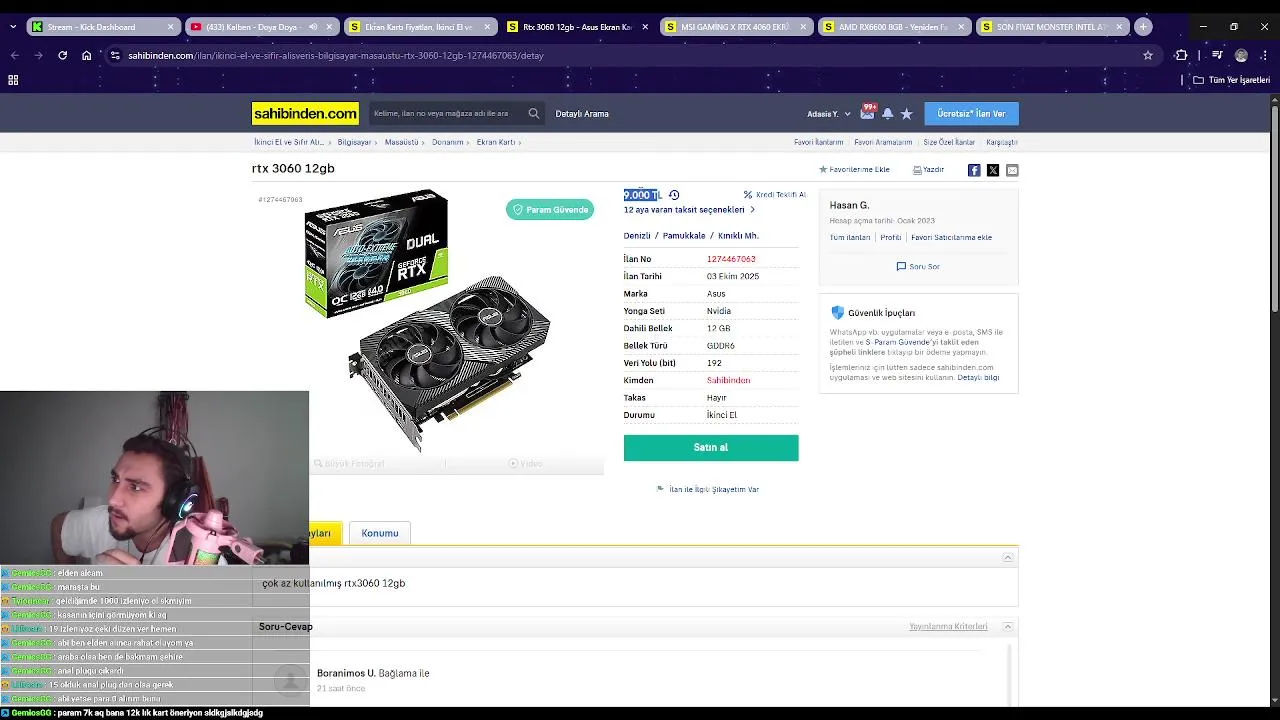Image resolution: width=1280 pixels, height=720 pixels.
Task: Open the notifications bell icon
Action: click(x=887, y=114)
